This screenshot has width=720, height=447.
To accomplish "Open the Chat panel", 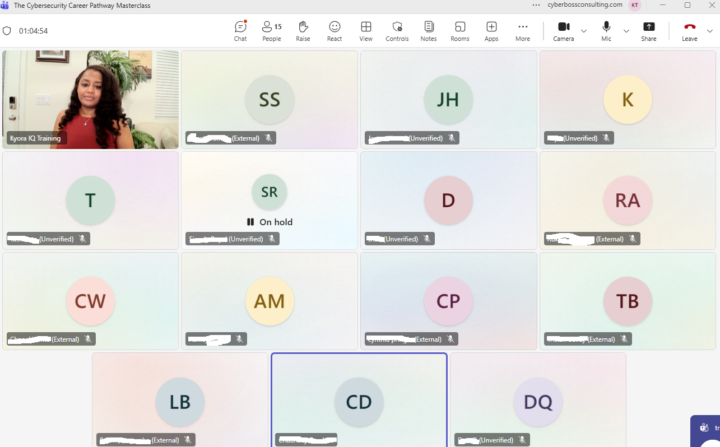I will [x=240, y=31].
